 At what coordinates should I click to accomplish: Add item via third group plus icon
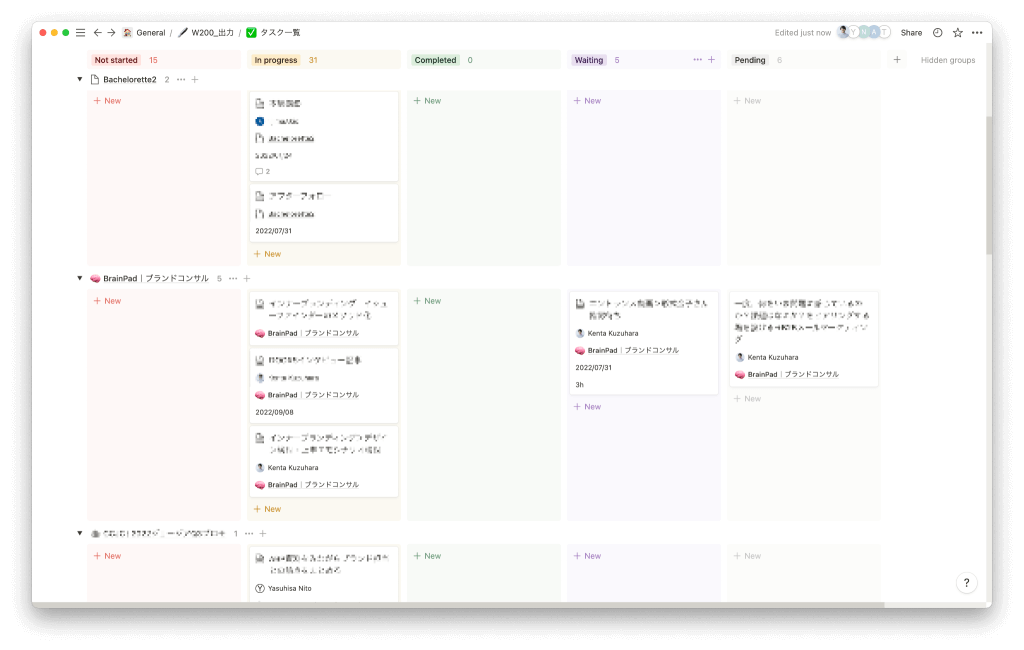pyautogui.click(x=263, y=534)
